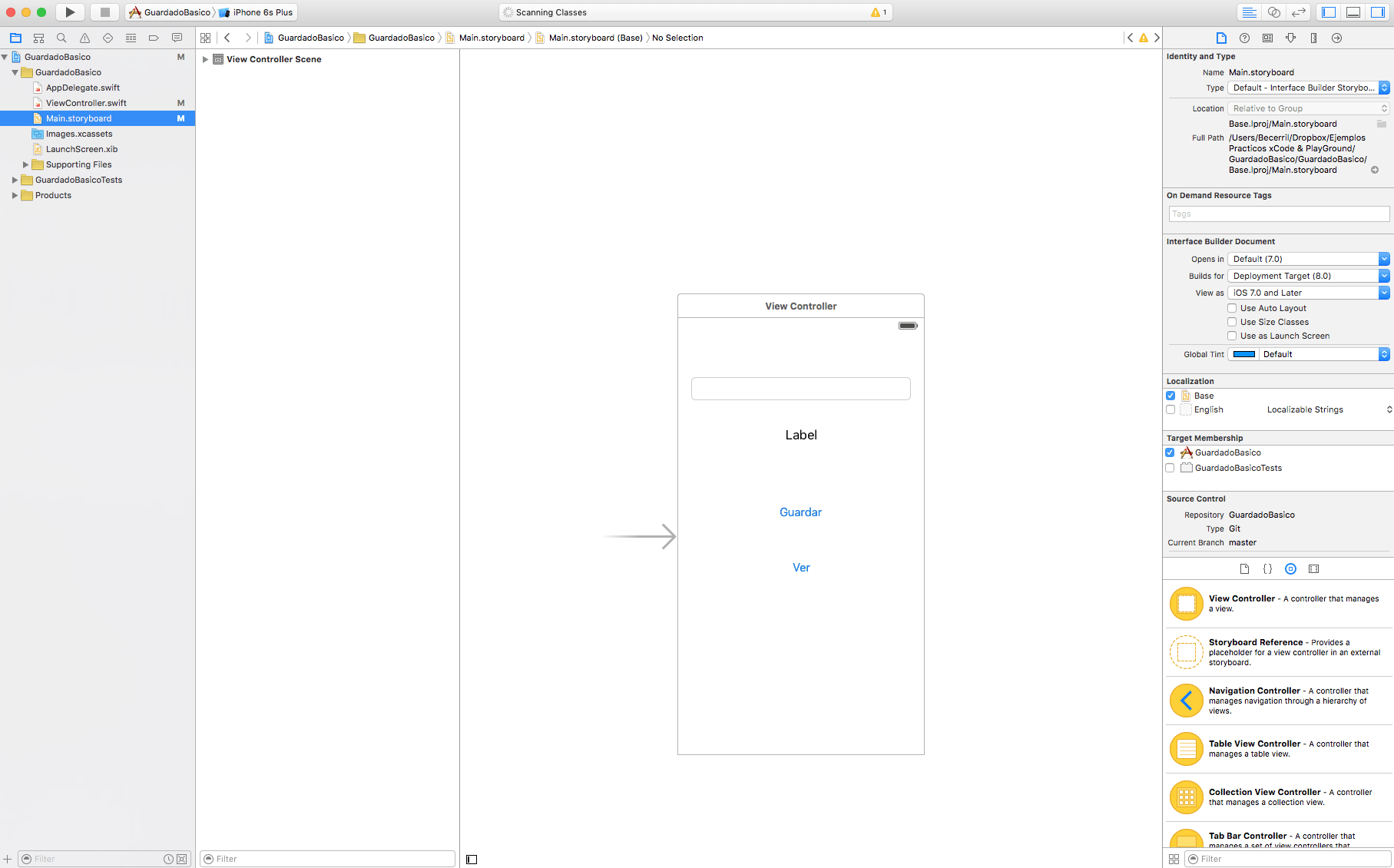Click Main.storyboard in the breadcrumb bar
The height and width of the screenshot is (868, 1394).
coord(492,38)
